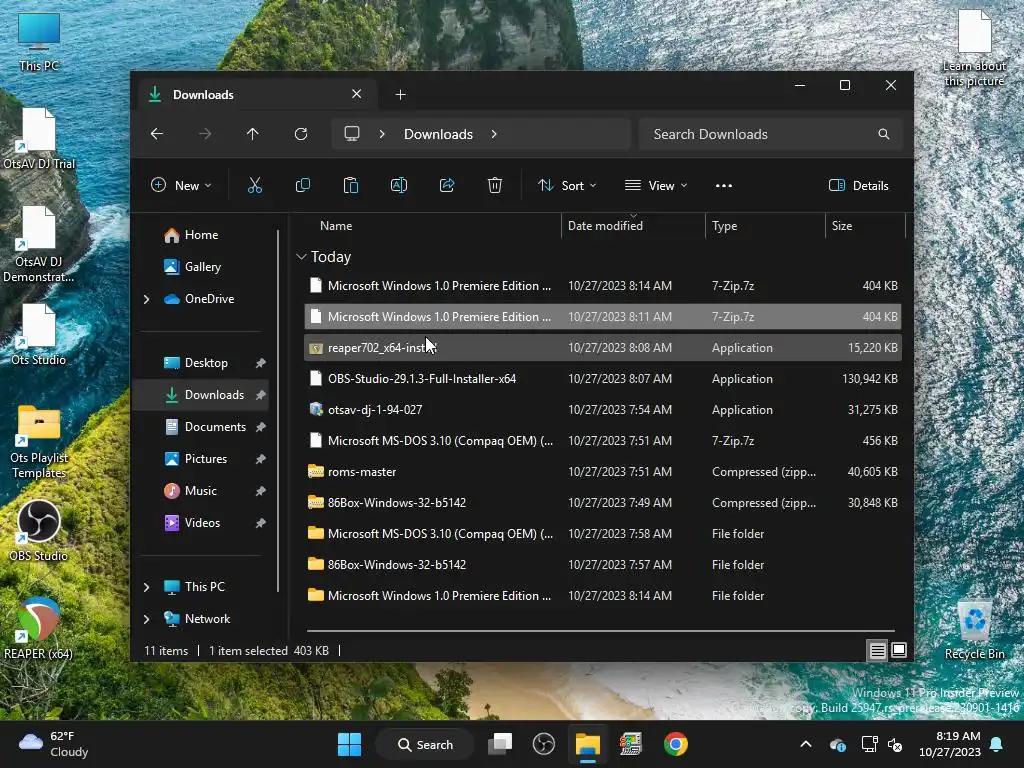Refresh the Downloads folder

point(300,134)
